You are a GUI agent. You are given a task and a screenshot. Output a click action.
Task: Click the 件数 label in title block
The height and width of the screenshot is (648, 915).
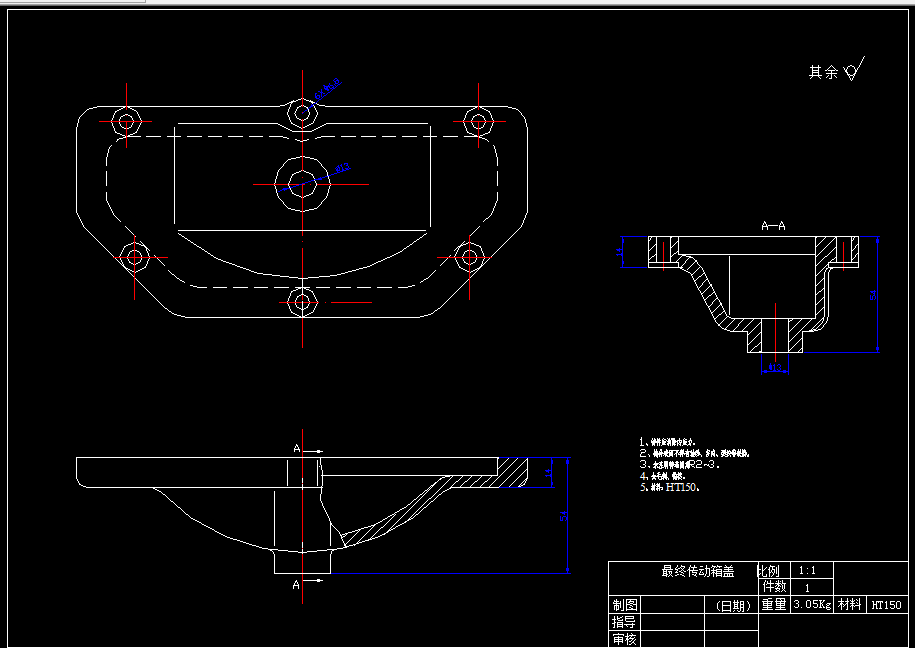(x=774, y=586)
